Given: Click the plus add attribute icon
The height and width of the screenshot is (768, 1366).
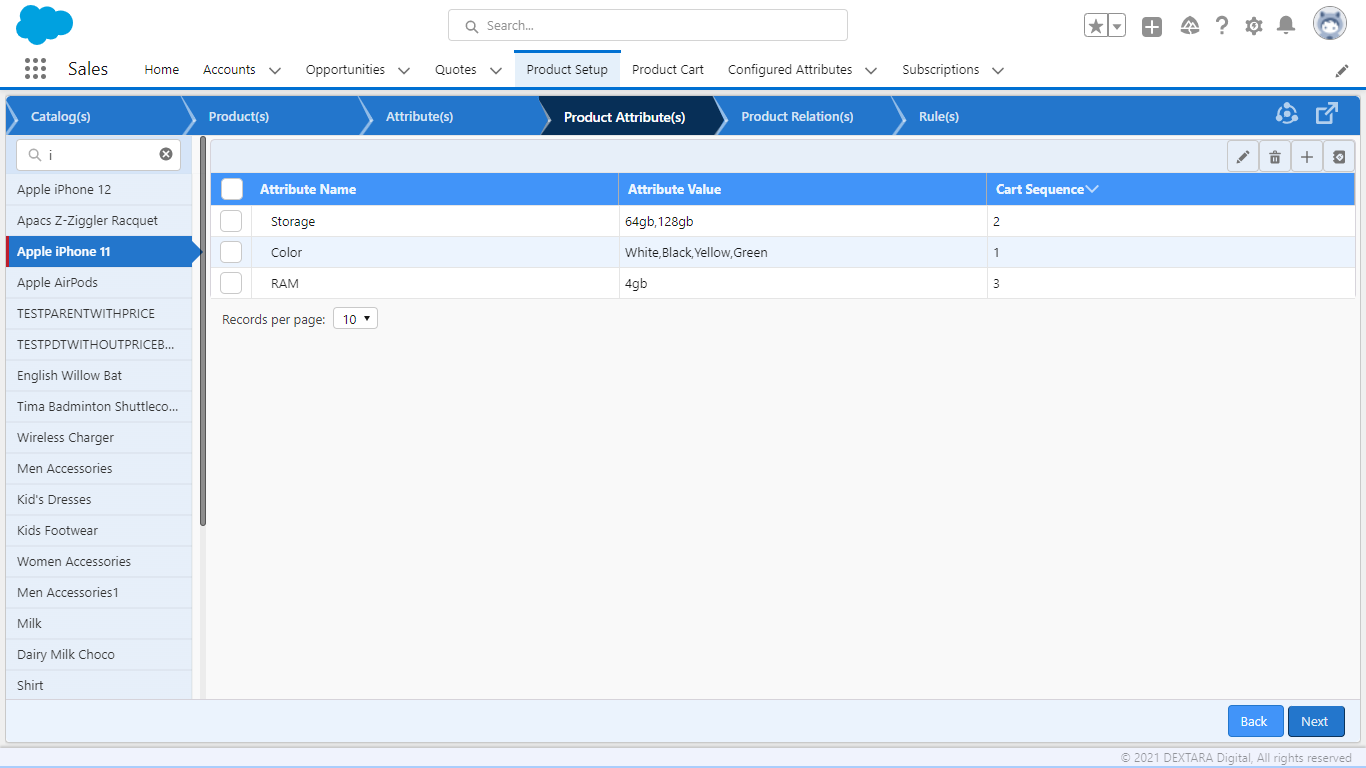Looking at the screenshot, I should (1307, 157).
